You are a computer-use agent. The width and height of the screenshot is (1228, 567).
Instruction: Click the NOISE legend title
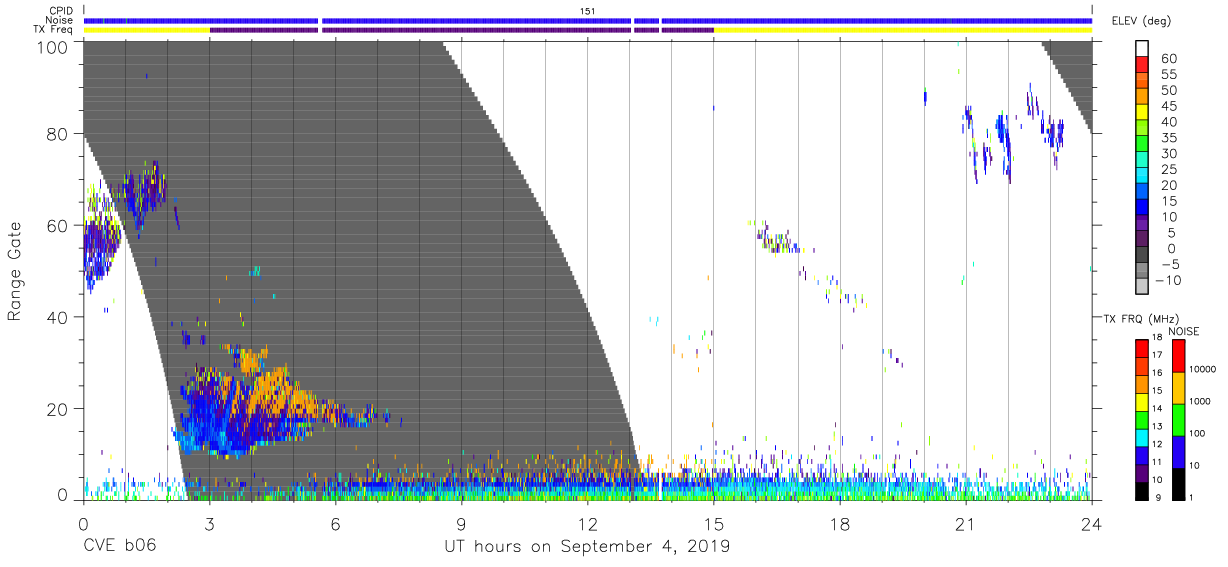1183,331
